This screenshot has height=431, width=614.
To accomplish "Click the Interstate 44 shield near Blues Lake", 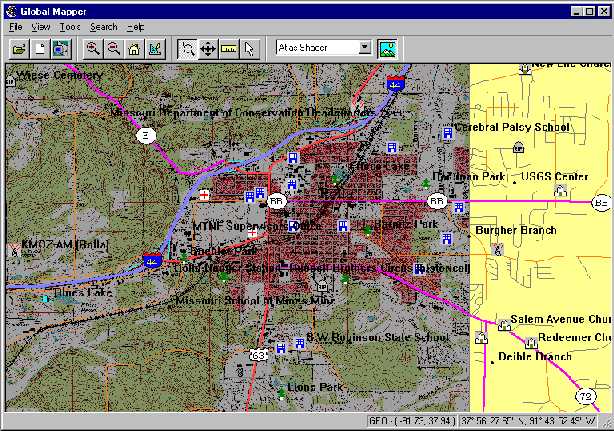I will coord(152,260).
